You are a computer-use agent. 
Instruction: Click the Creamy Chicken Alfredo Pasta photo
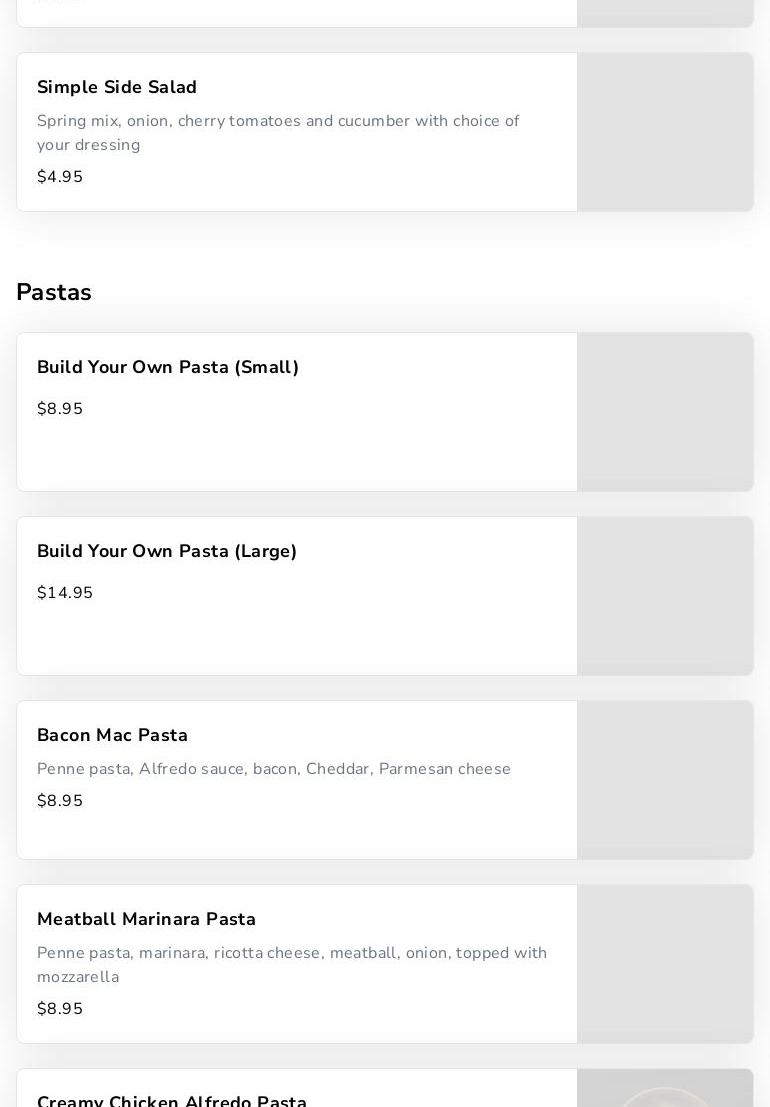coord(665,1088)
